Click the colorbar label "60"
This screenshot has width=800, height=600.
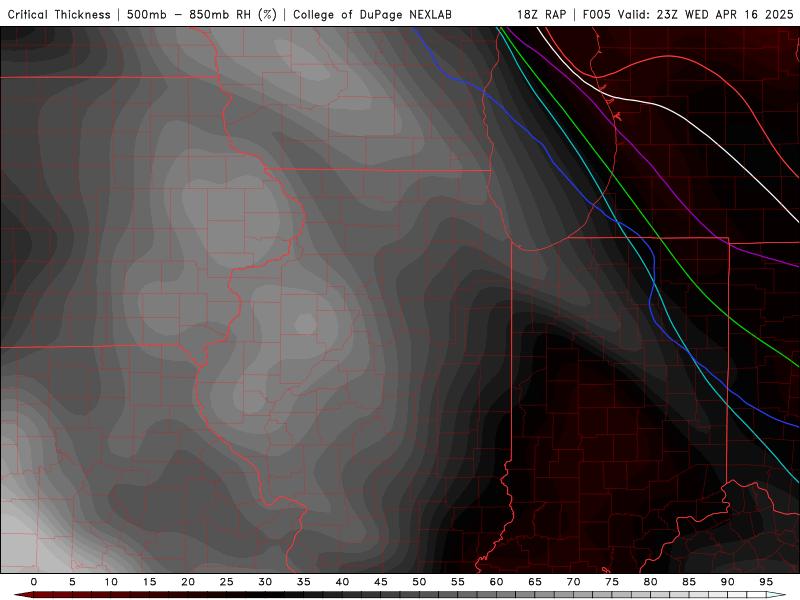point(496,582)
